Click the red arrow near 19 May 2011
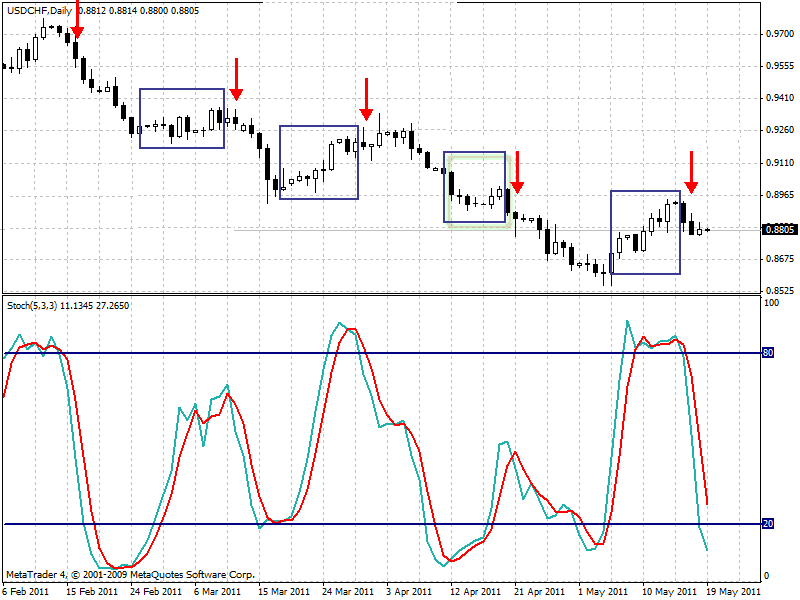Screen dimensions: 800x600 pos(691,172)
